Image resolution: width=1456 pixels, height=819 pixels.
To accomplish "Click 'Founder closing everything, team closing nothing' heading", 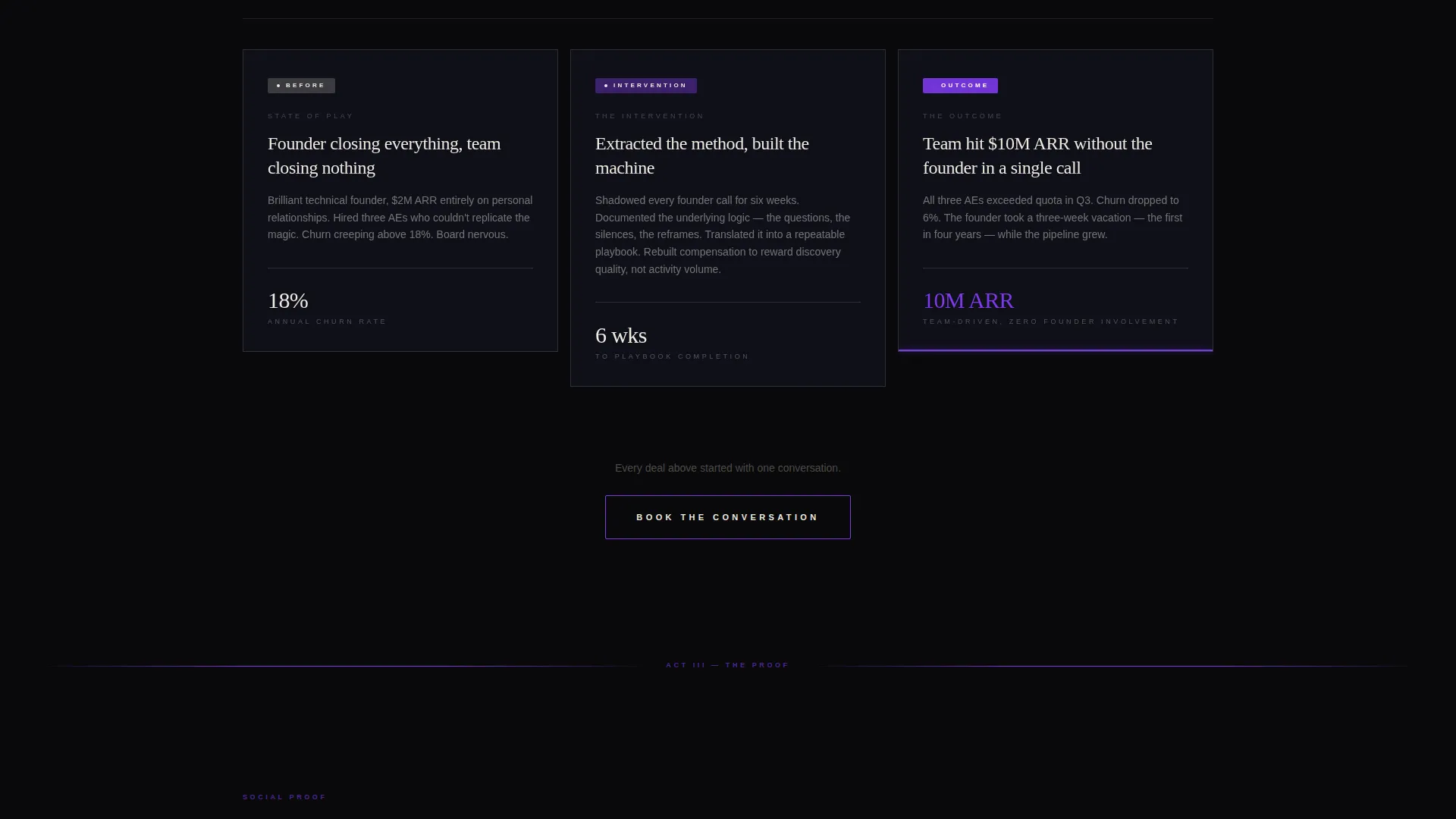I will click(x=384, y=155).
